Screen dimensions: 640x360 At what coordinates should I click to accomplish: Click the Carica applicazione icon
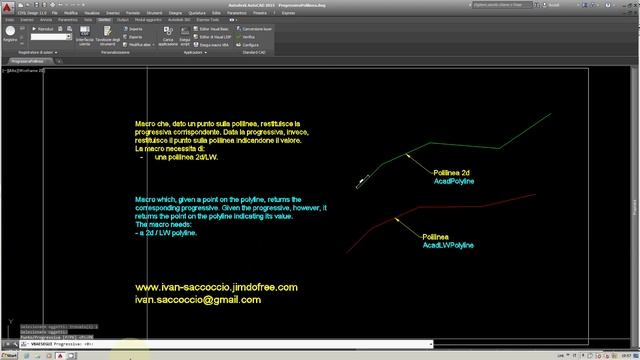tap(168, 36)
